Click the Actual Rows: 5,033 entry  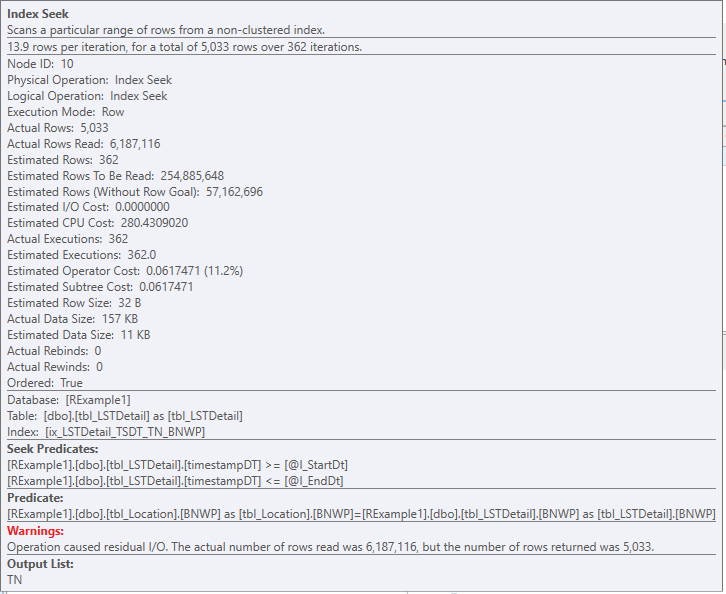(58, 128)
